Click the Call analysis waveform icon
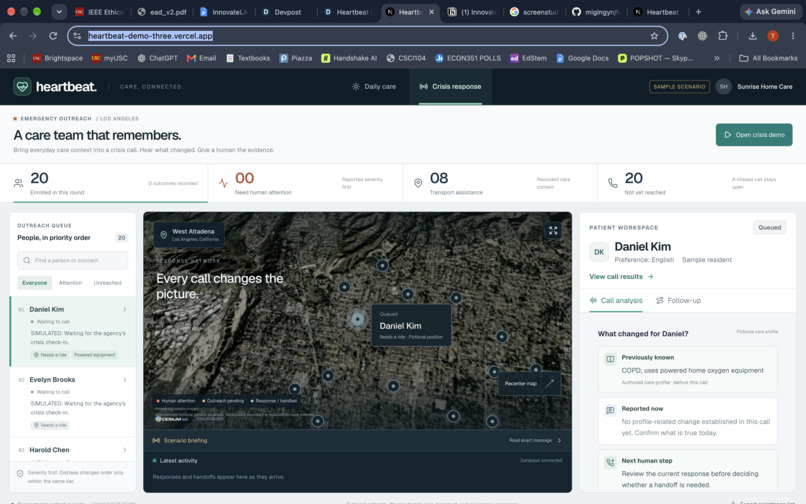 [593, 300]
